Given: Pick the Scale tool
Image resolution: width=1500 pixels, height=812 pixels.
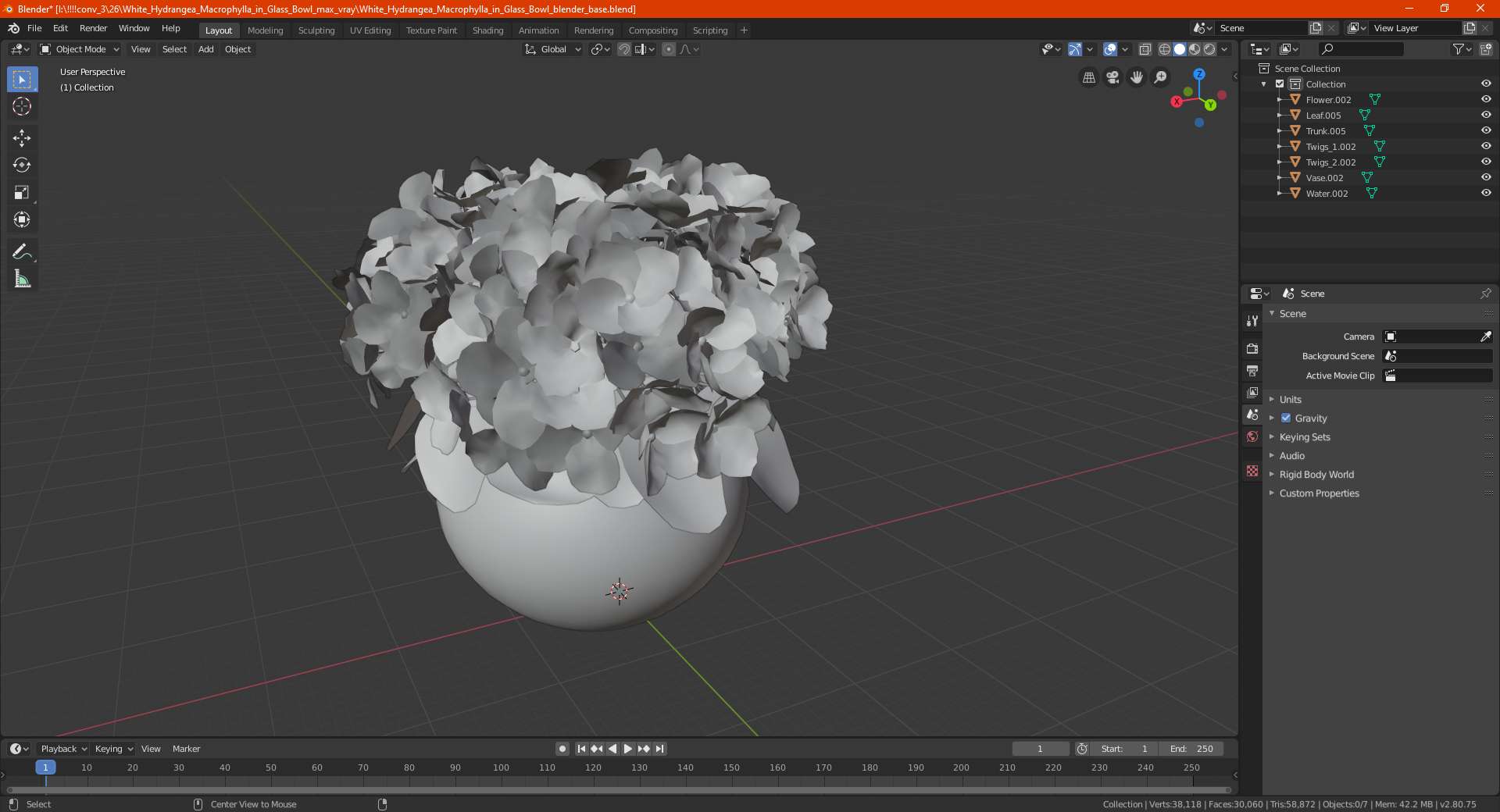Looking at the screenshot, I should pyautogui.click(x=22, y=192).
